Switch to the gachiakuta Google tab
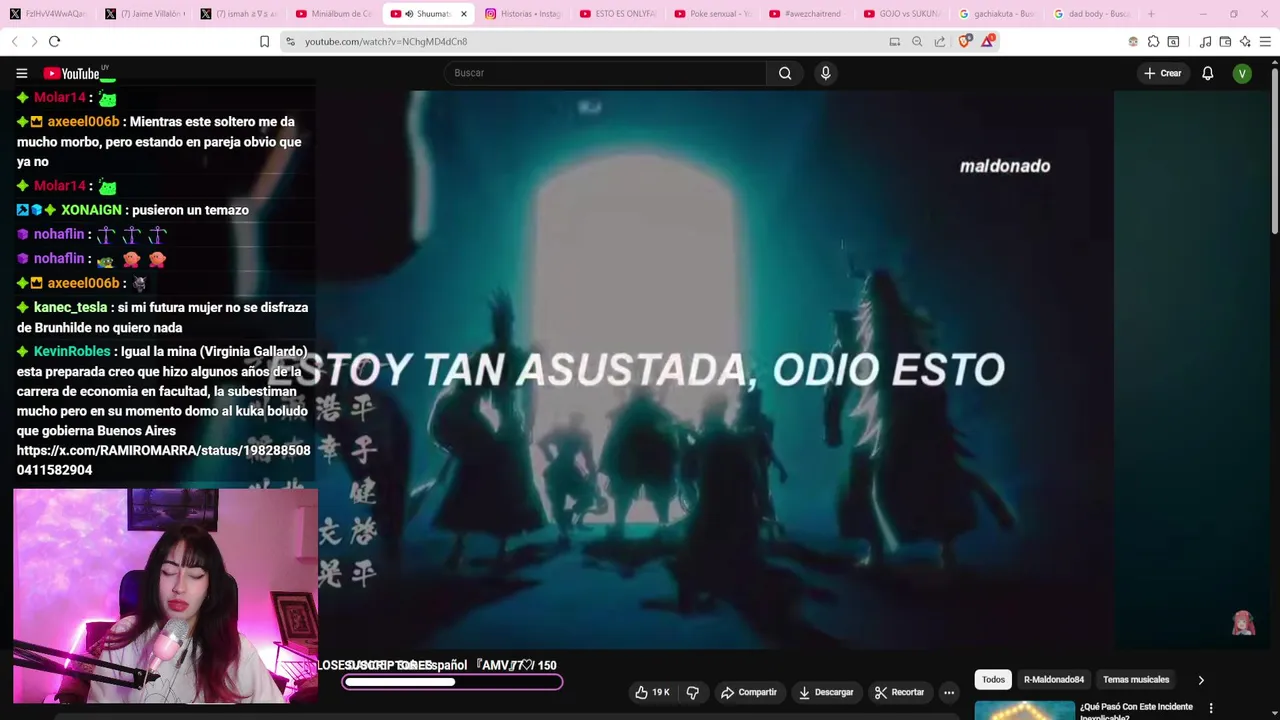The width and height of the screenshot is (1280, 720). (x=998, y=14)
